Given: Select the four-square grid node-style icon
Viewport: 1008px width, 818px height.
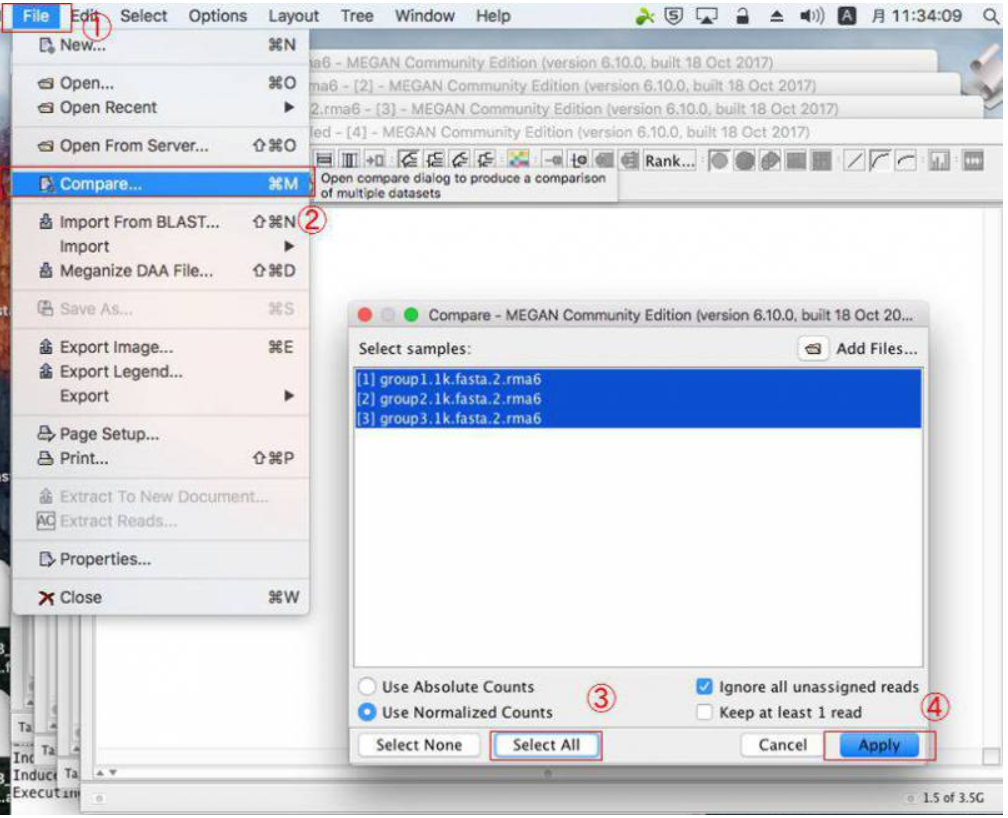Looking at the screenshot, I should point(821,161).
